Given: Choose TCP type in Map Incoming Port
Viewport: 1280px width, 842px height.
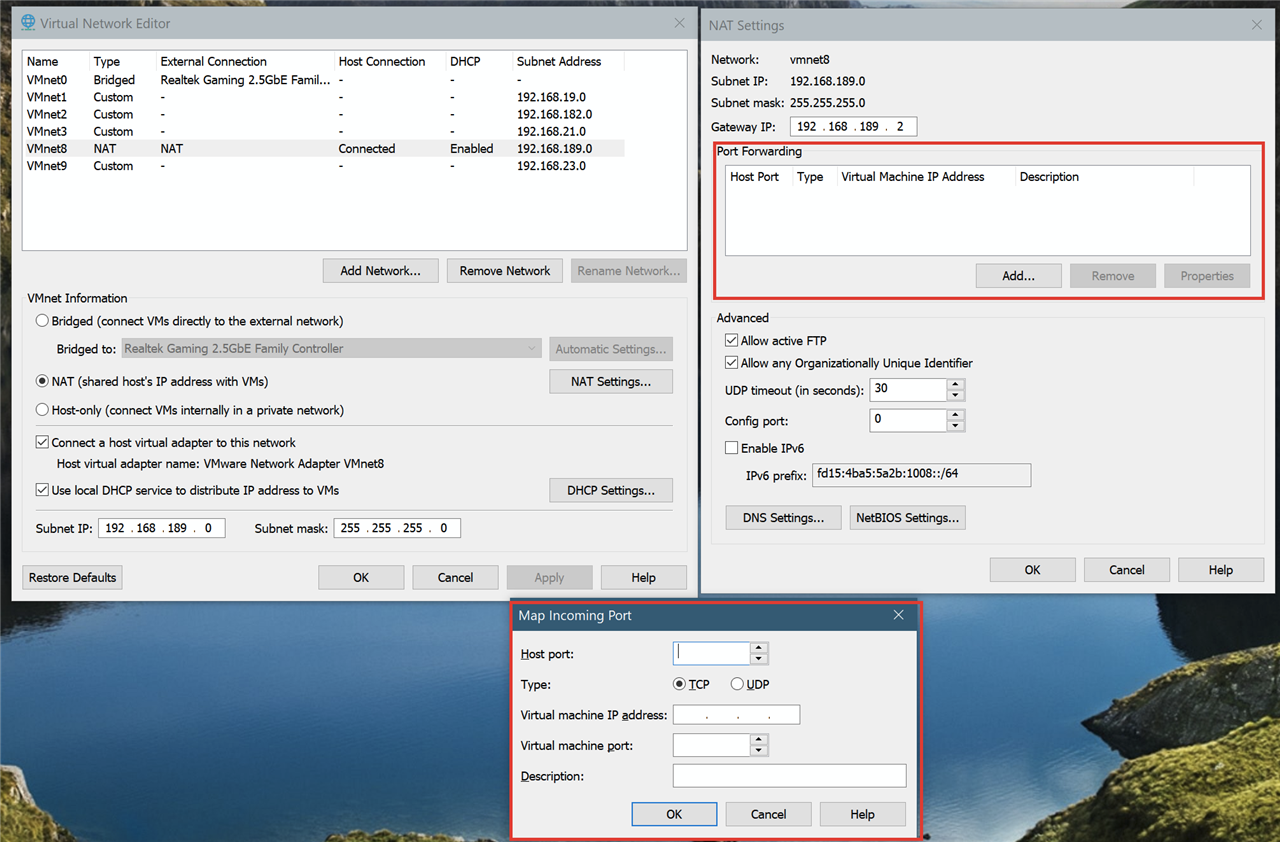Looking at the screenshot, I should [x=680, y=684].
